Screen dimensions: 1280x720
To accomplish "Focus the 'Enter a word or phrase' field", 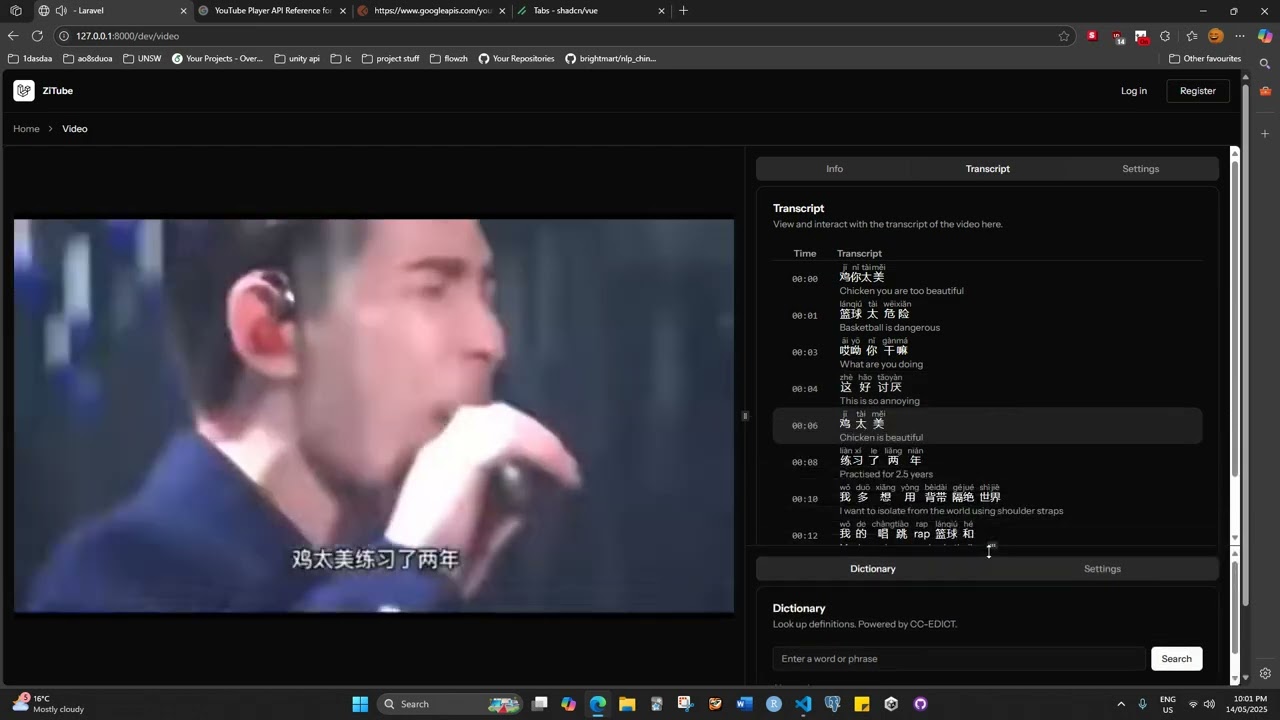I will (x=958, y=659).
